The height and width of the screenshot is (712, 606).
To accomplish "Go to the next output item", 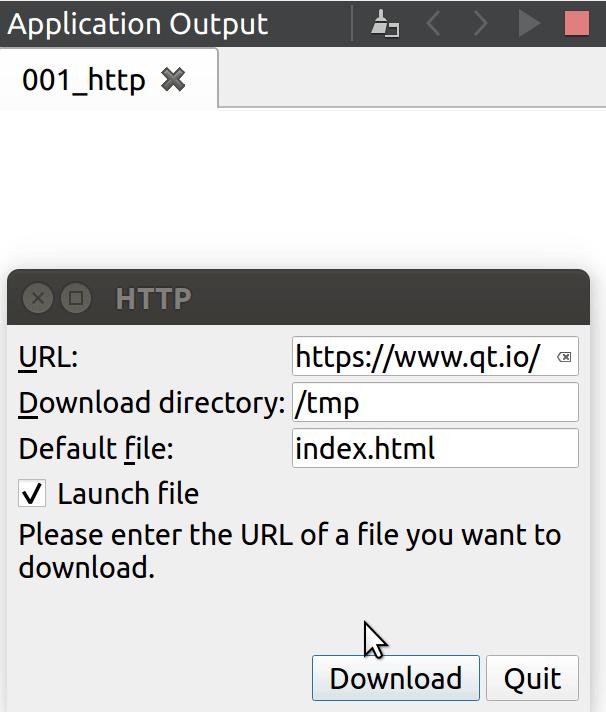I will click(x=481, y=23).
